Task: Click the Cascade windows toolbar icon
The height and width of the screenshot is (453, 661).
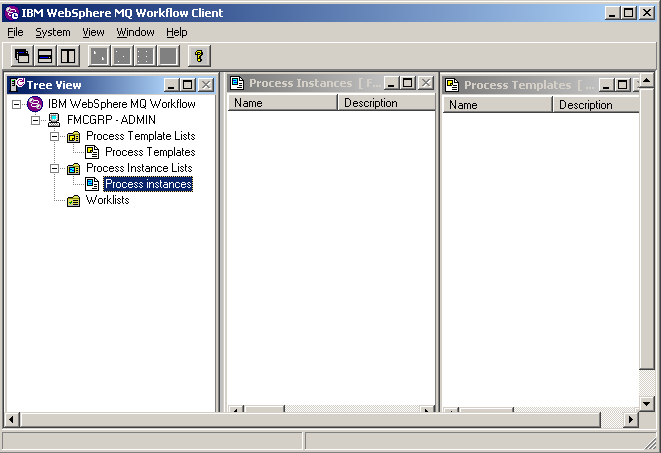Action: pyautogui.click(x=21, y=56)
